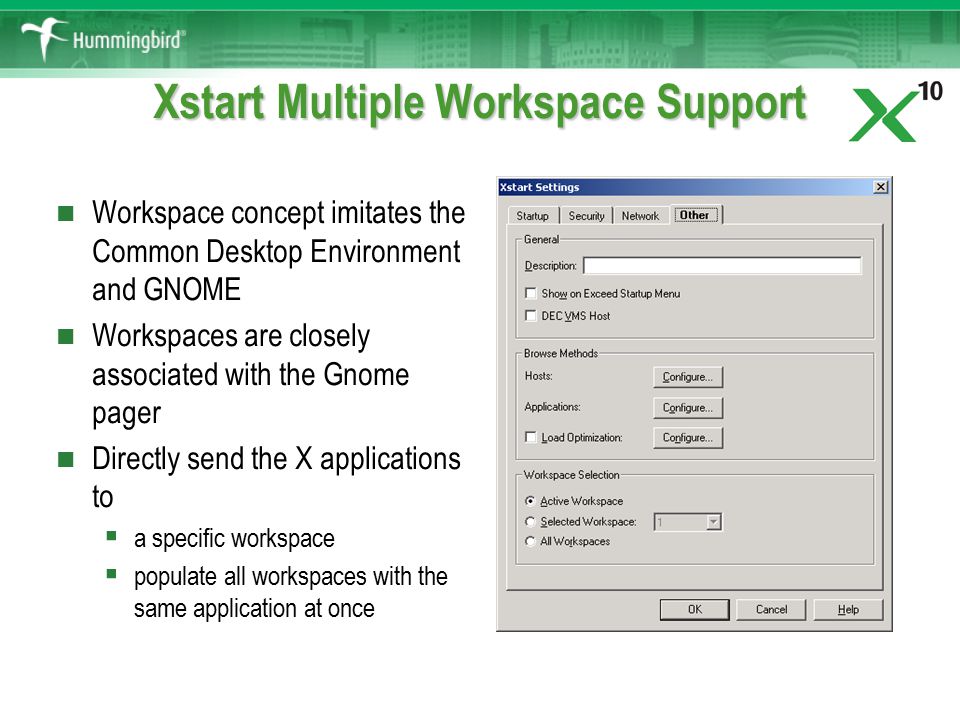Click the Cancel button
This screenshot has width=960, height=720.
click(x=771, y=609)
